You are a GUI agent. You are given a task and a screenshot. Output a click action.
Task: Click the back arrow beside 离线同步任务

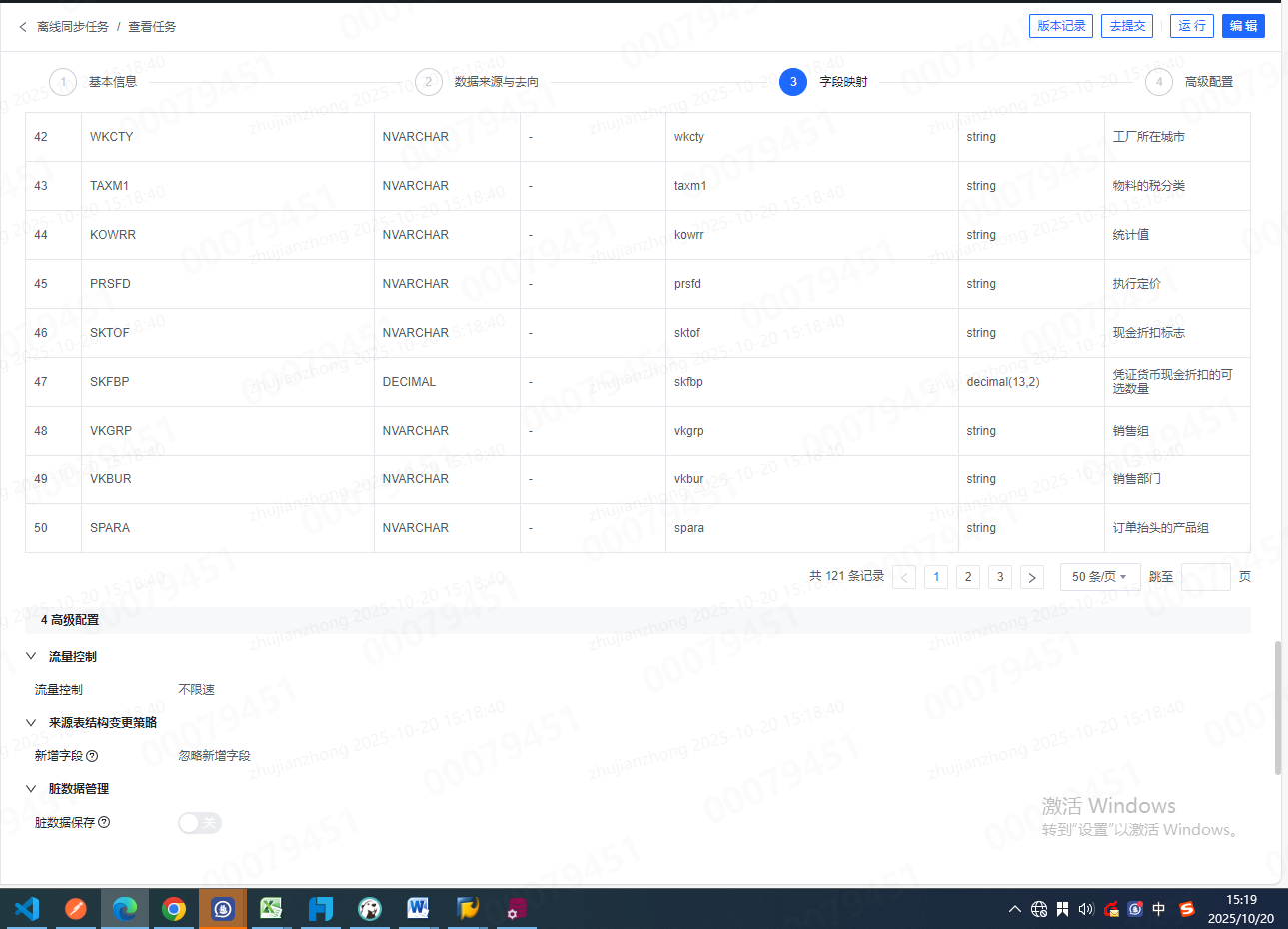click(23, 27)
